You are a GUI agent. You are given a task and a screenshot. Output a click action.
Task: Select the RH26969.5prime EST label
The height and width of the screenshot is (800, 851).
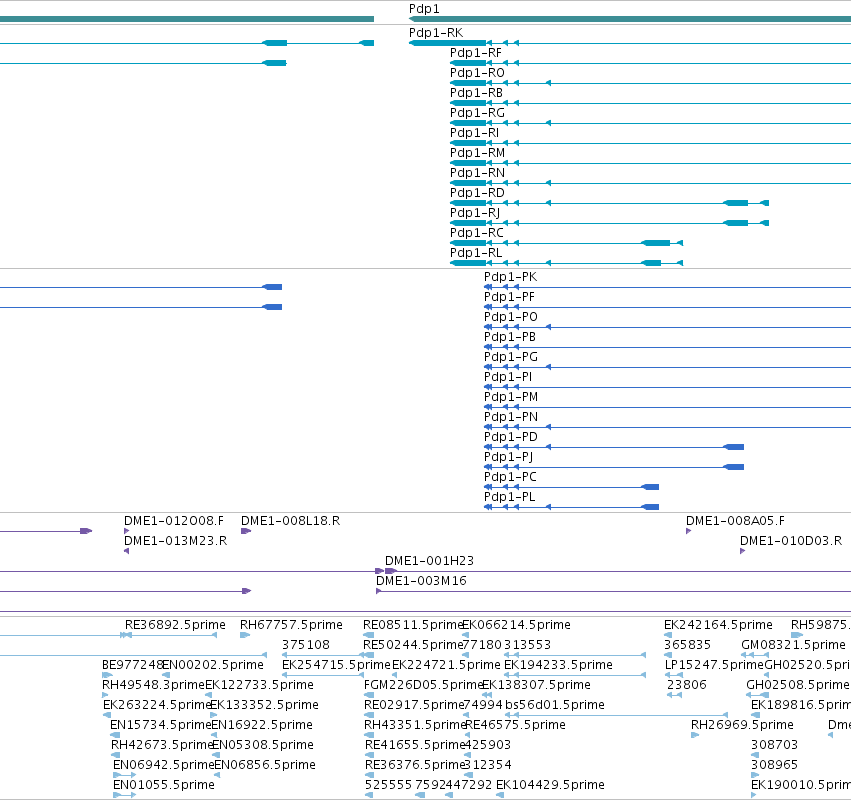pyautogui.click(x=742, y=726)
